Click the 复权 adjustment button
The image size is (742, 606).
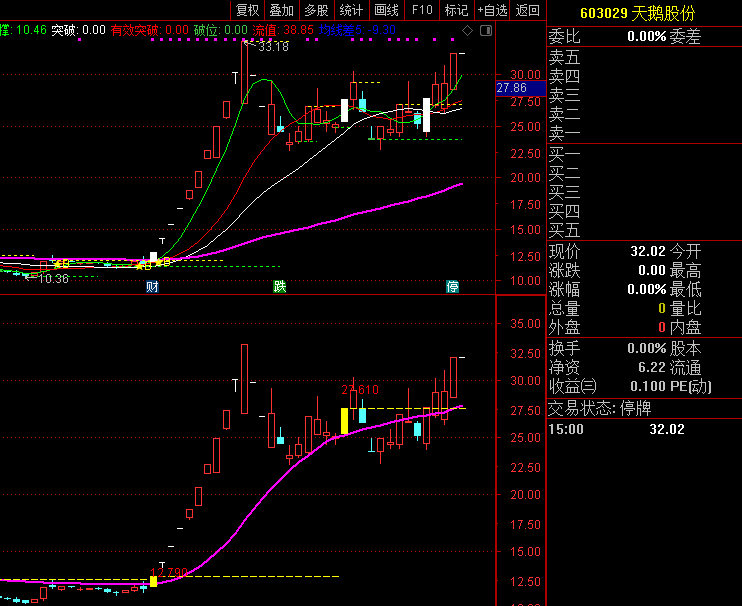pos(247,10)
